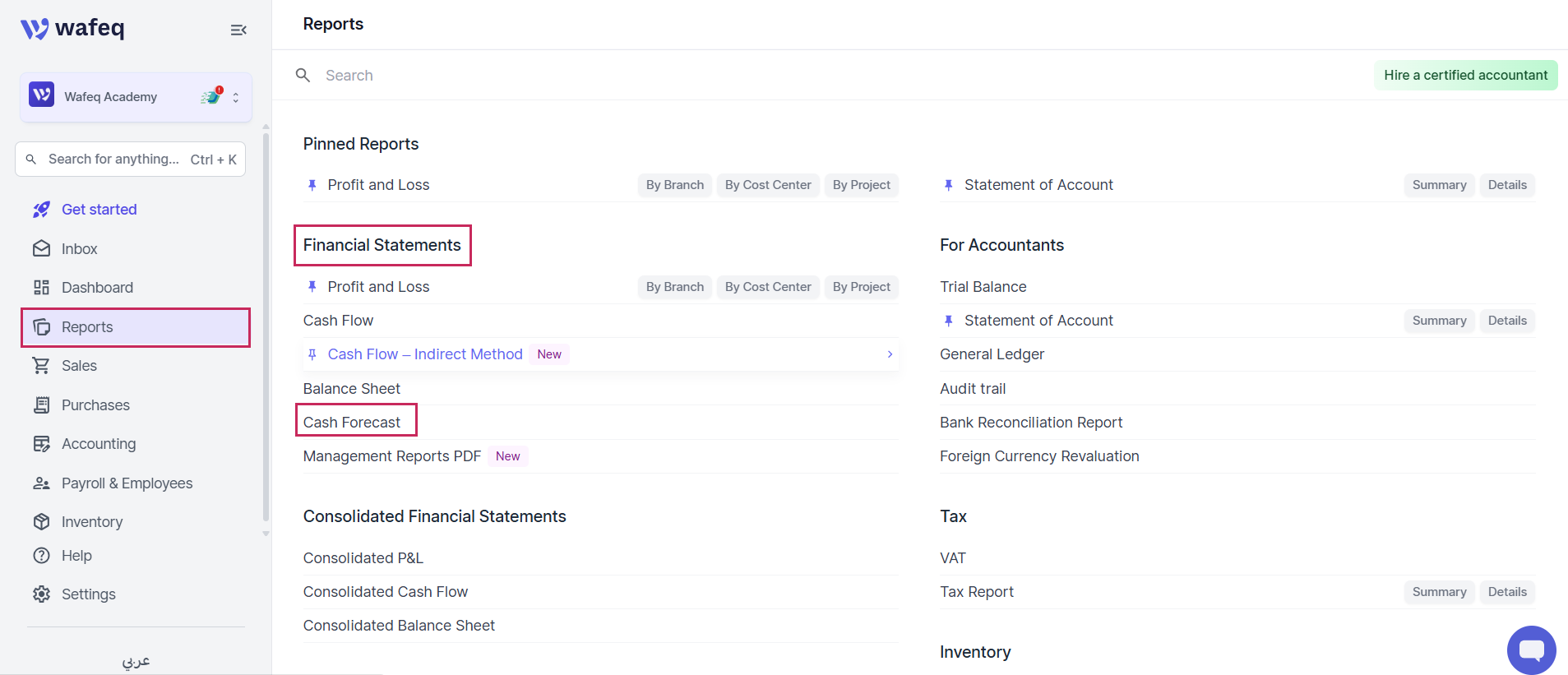Click the Inventory box icon
The width and height of the screenshot is (1568, 675).
tap(41, 521)
